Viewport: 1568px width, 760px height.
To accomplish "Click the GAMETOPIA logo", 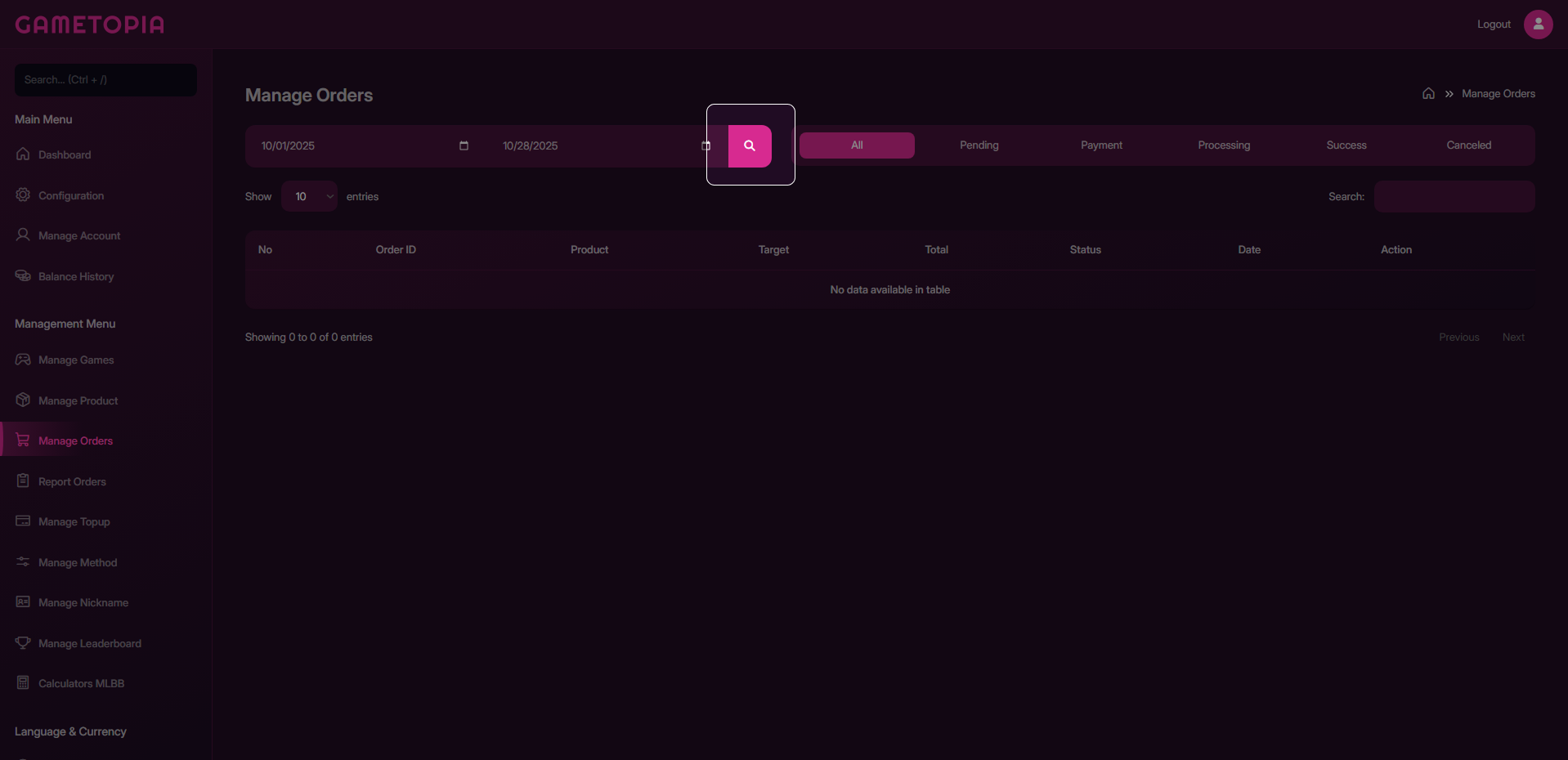I will [x=90, y=25].
